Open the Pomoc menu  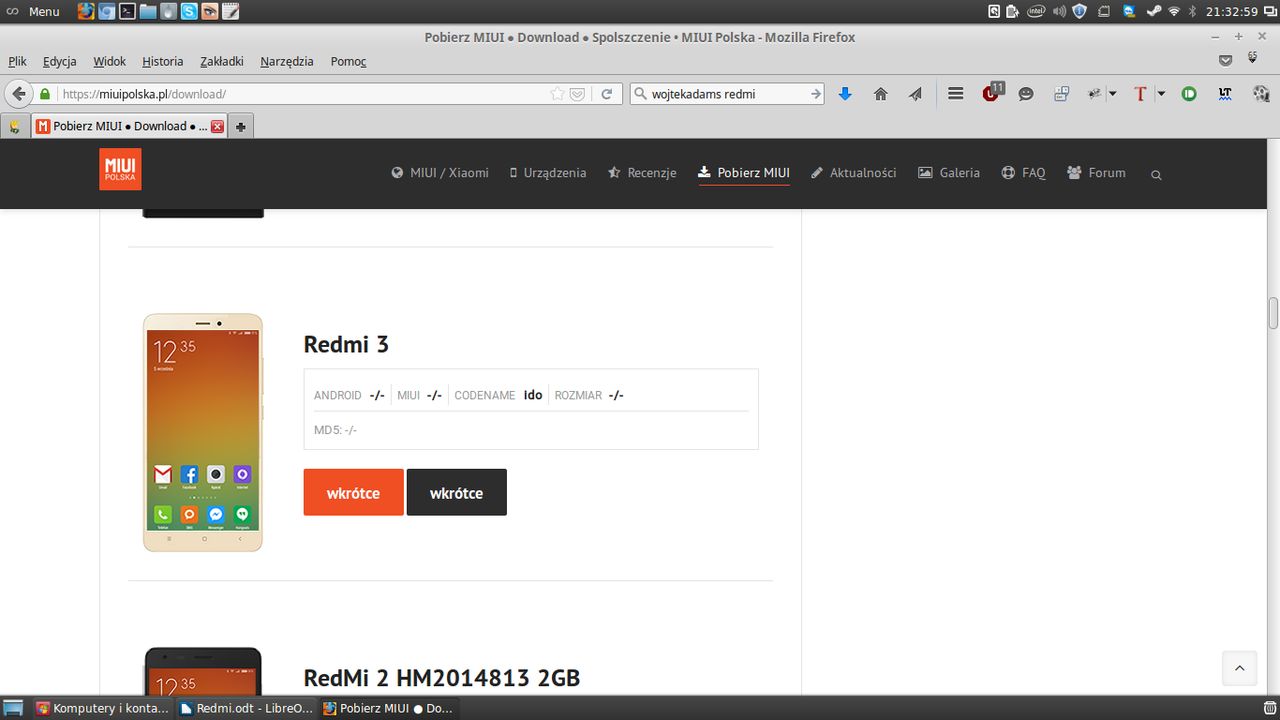(x=349, y=61)
